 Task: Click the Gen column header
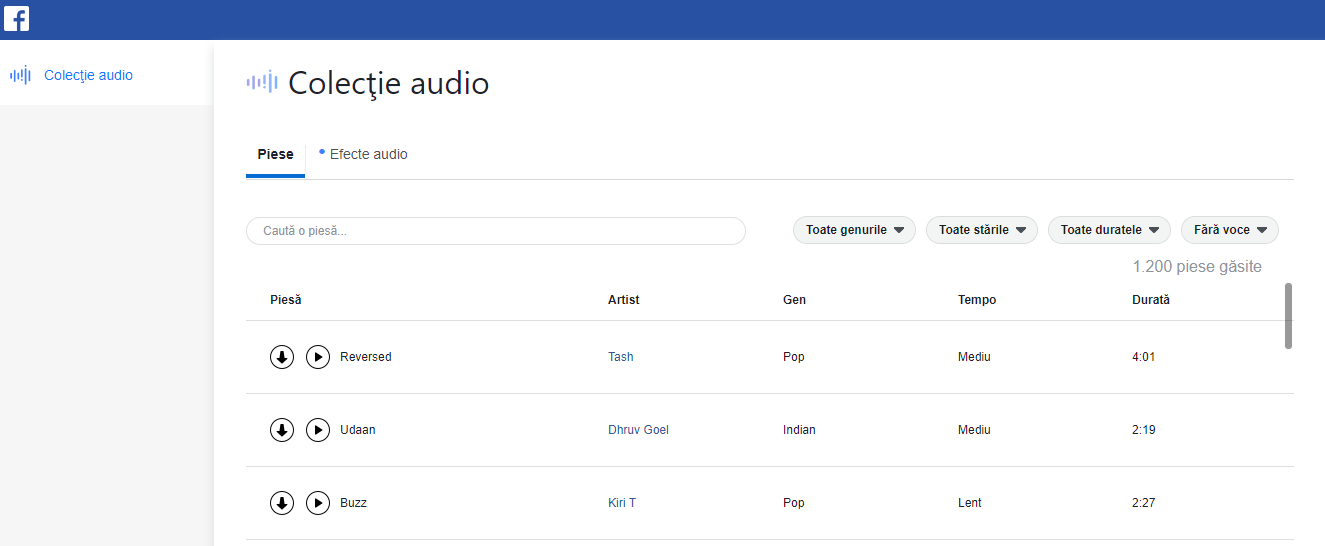(x=794, y=300)
